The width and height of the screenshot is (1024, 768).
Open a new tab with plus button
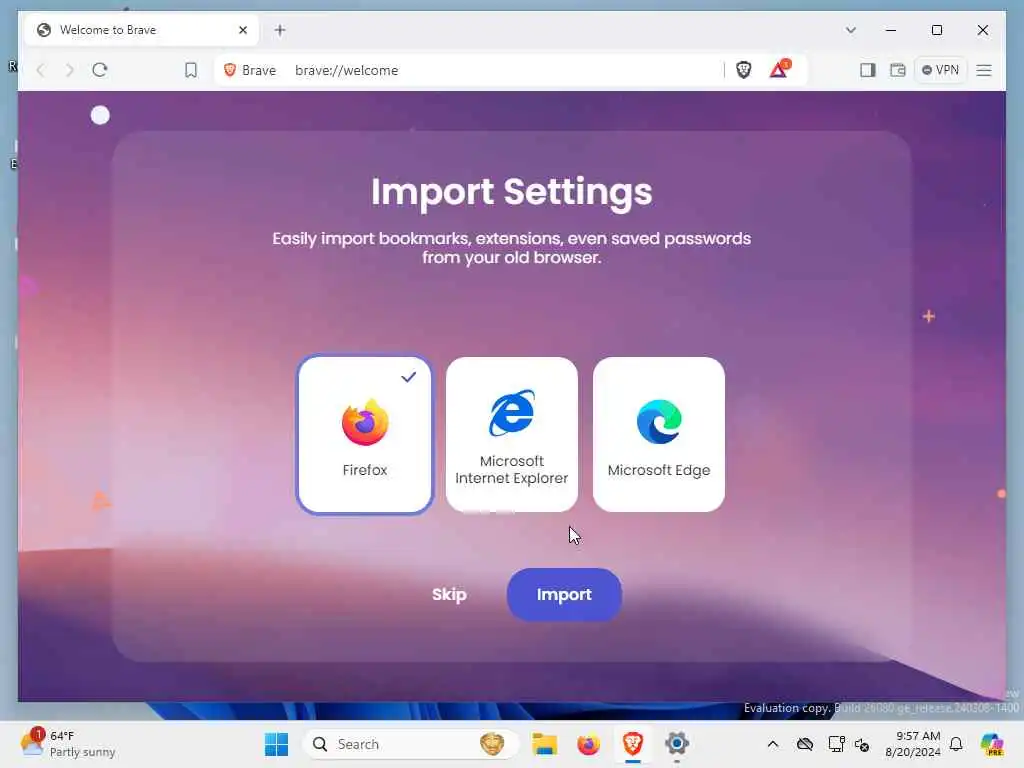tap(280, 30)
